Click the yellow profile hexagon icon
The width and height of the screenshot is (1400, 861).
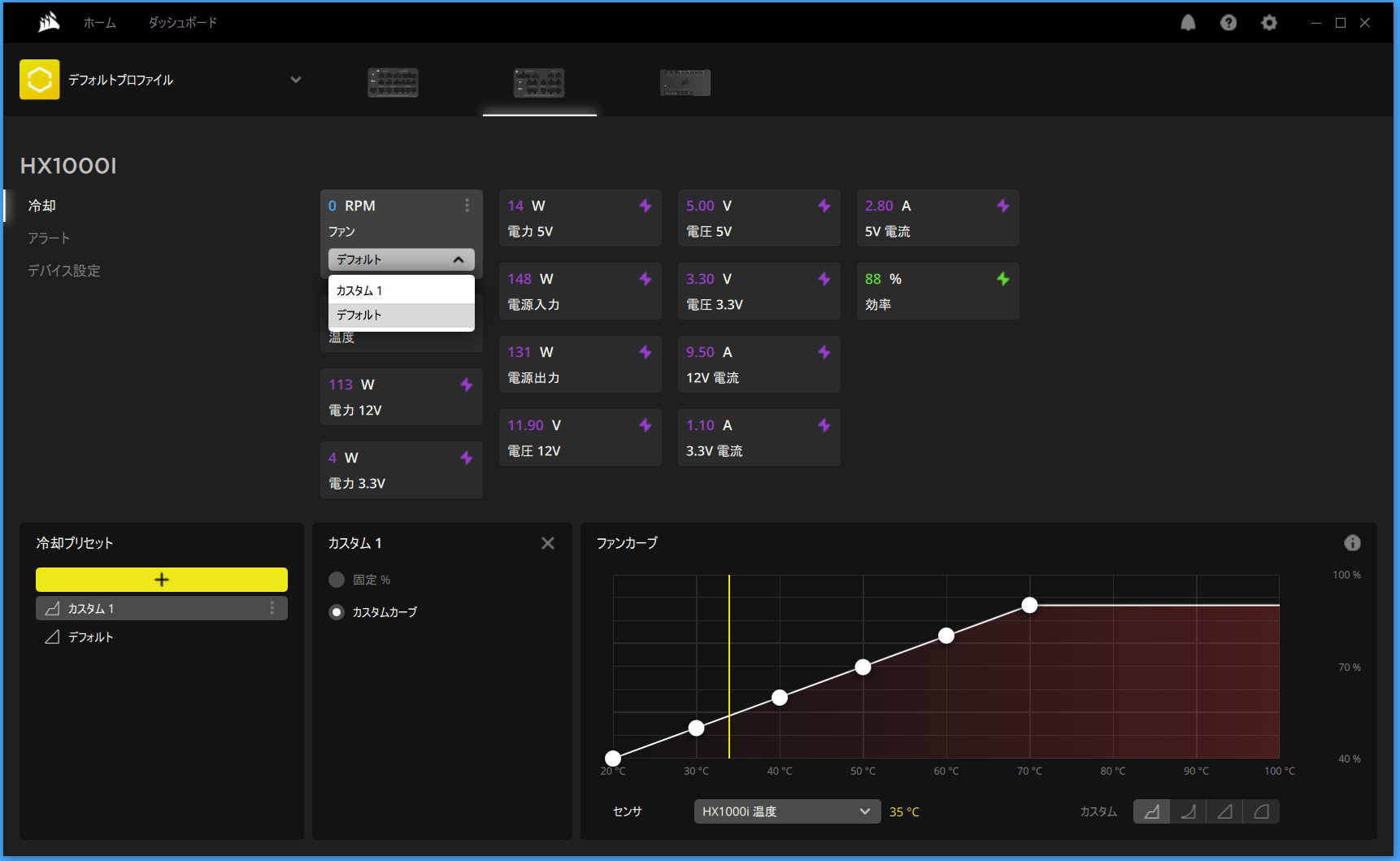pos(39,80)
